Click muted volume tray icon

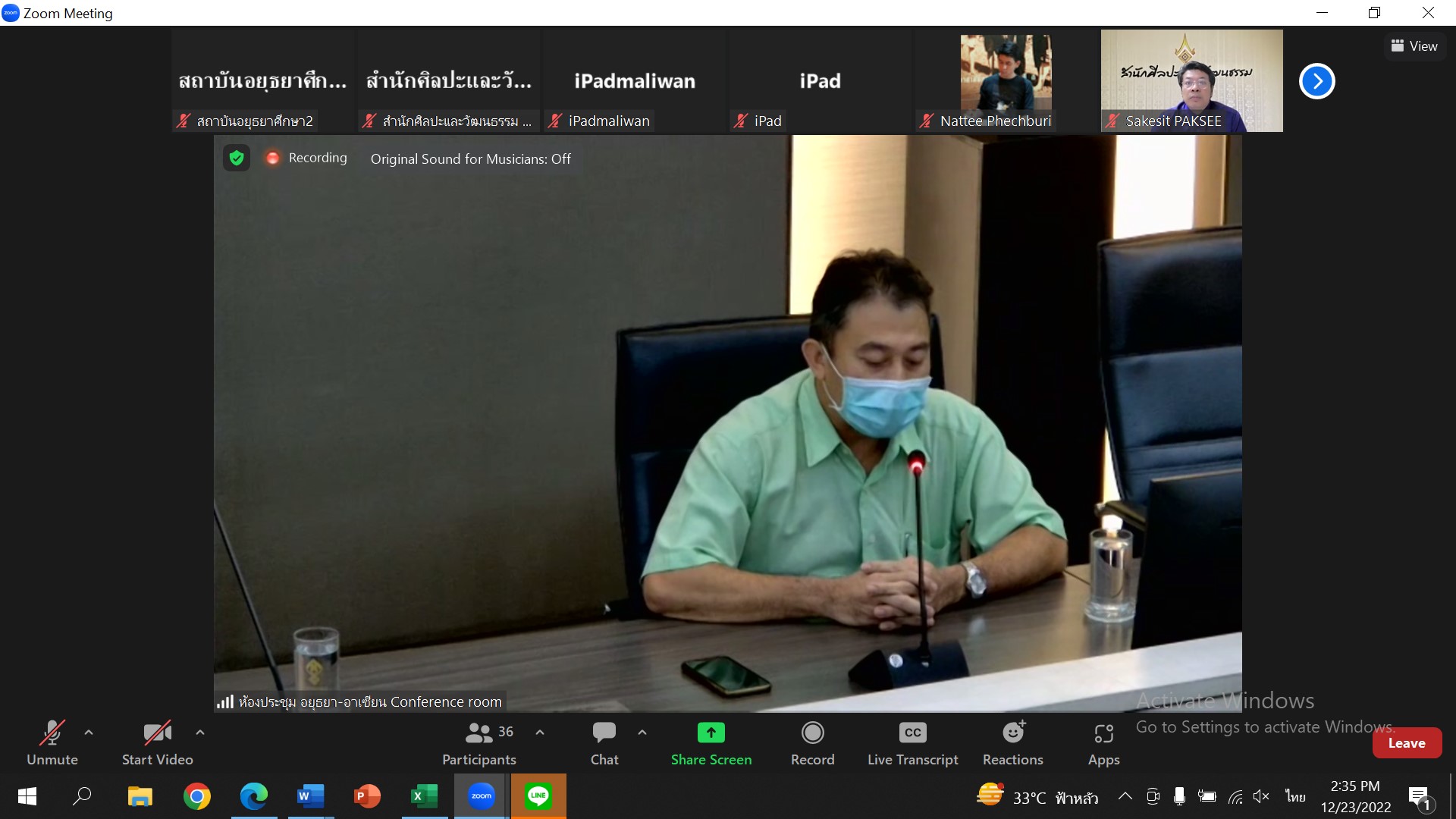(x=1261, y=796)
